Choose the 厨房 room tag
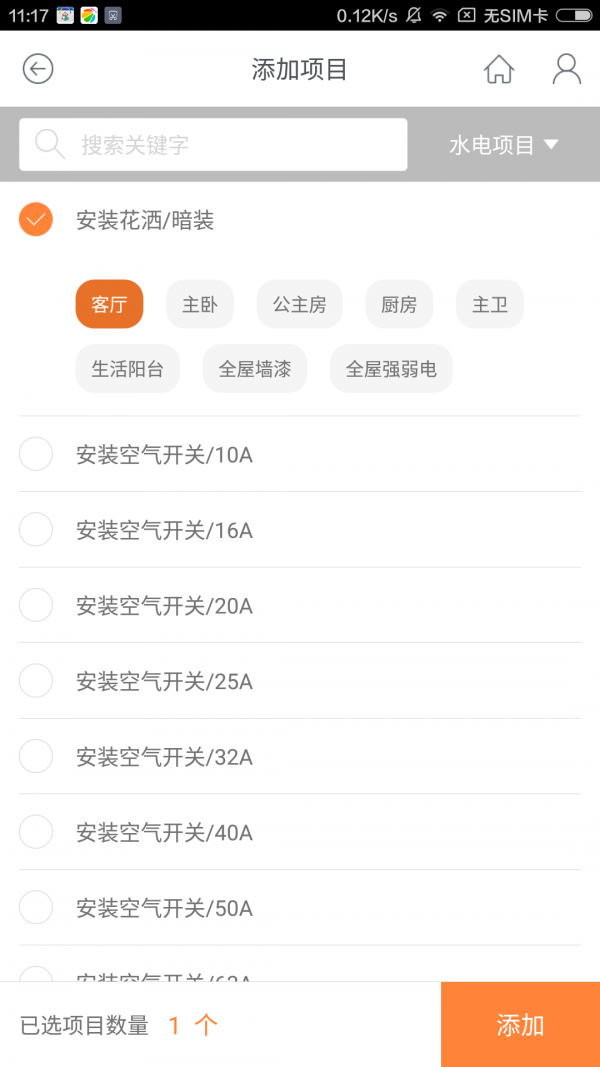 pyautogui.click(x=398, y=304)
